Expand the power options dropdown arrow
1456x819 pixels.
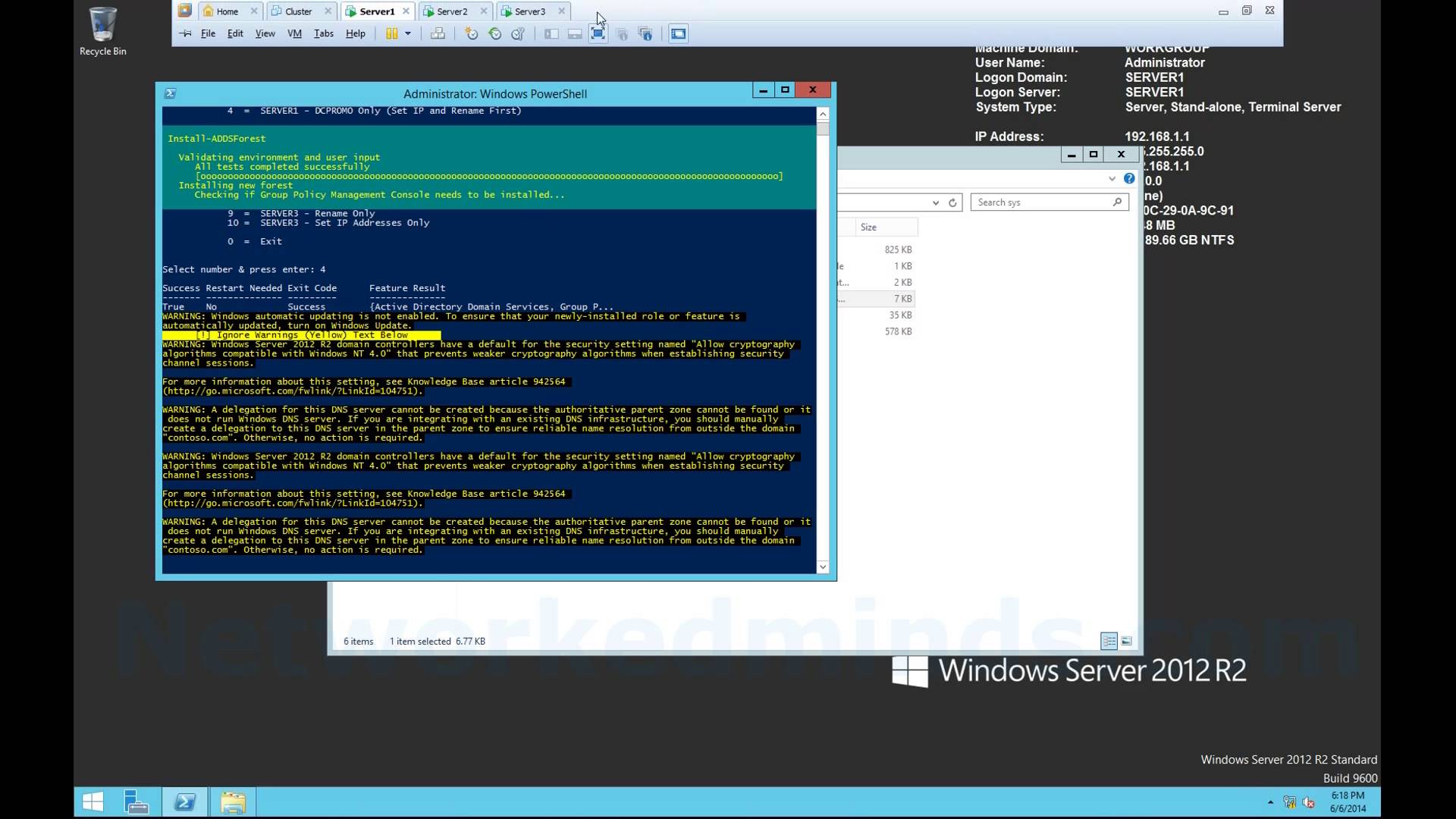(408, 33)
